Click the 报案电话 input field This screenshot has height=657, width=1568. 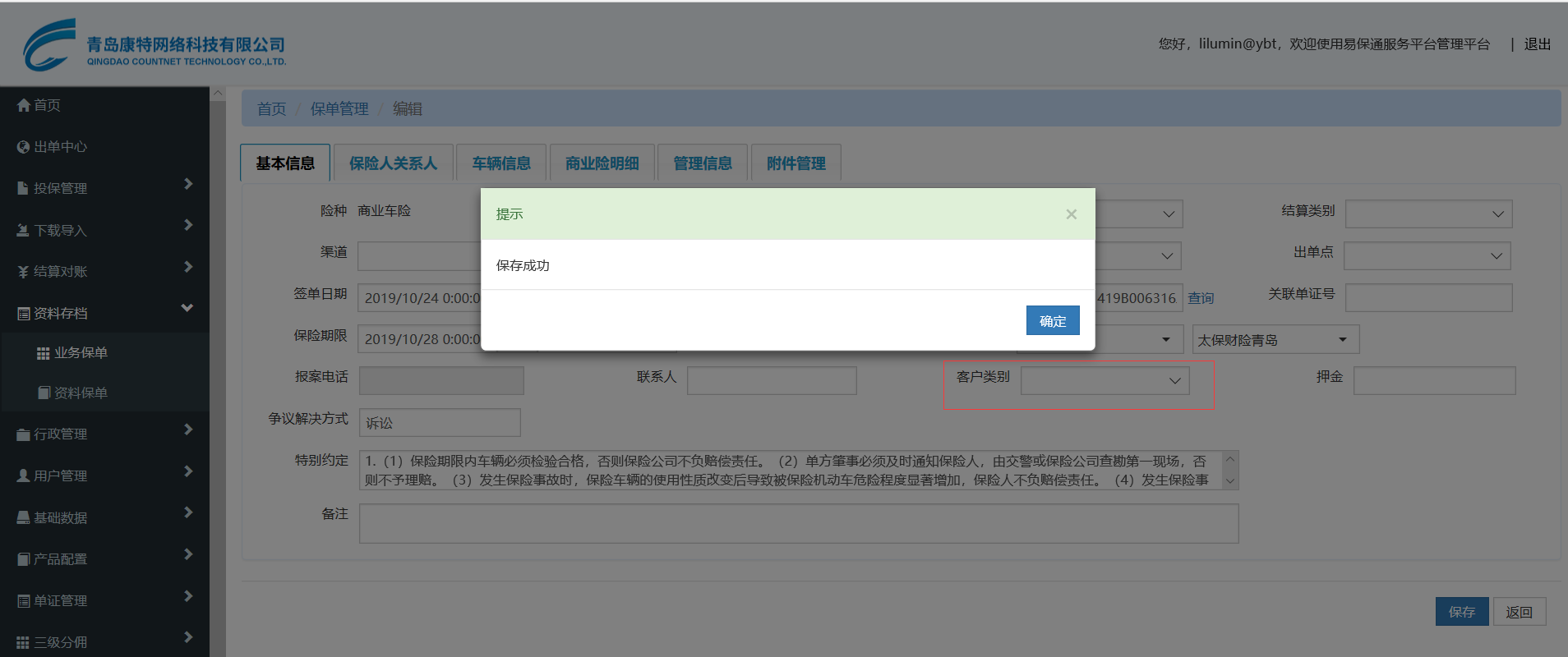(x=441, y=380)
